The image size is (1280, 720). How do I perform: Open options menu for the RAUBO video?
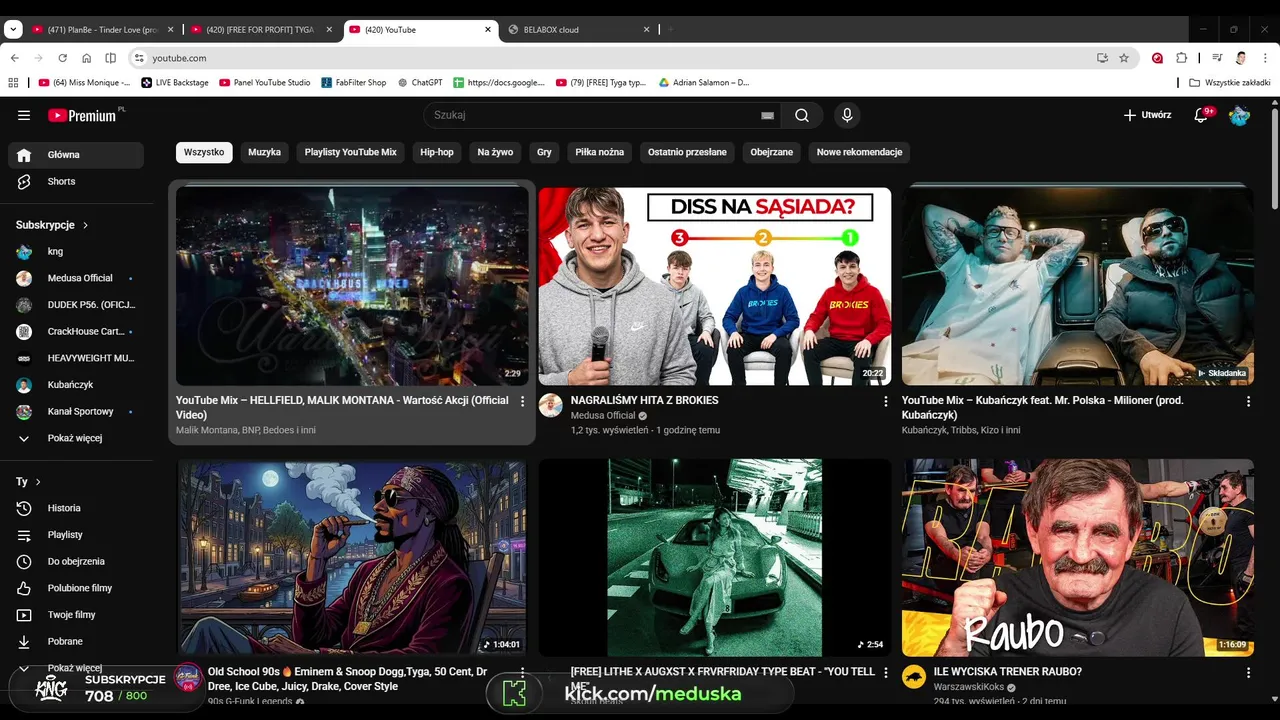(1248, 672)
